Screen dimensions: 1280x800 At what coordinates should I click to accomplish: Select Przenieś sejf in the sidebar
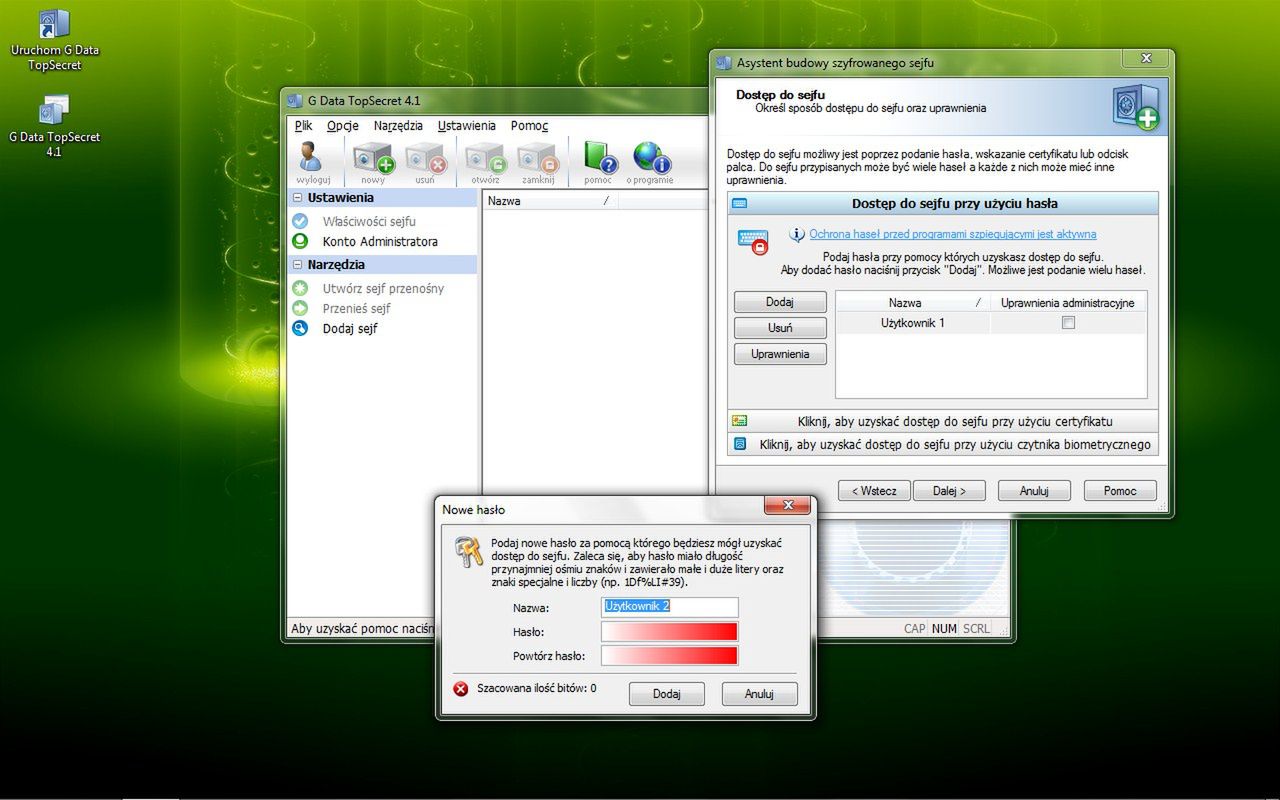click(x=356, y=308)
